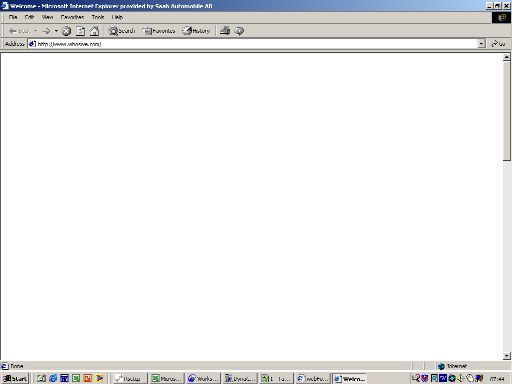Open the Search pane
The width and height of the screenshot is (512, 384).
pyautogui.click(x=122, y=31)
